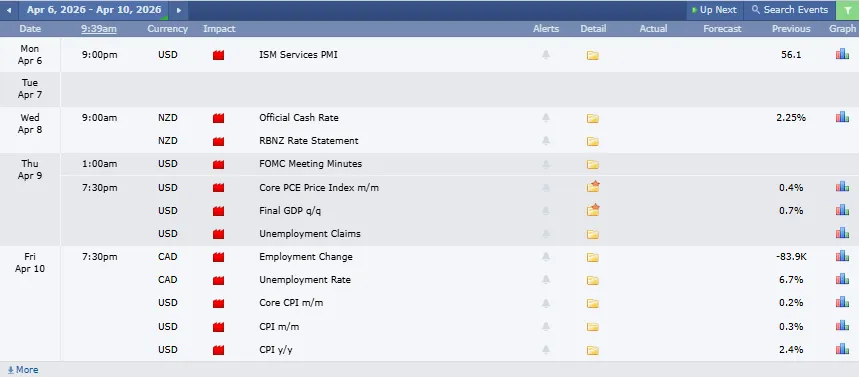This screenshot has height=377, width=859.
Task: Toggle alert bell for Employment Change
Action: [546, 257]
